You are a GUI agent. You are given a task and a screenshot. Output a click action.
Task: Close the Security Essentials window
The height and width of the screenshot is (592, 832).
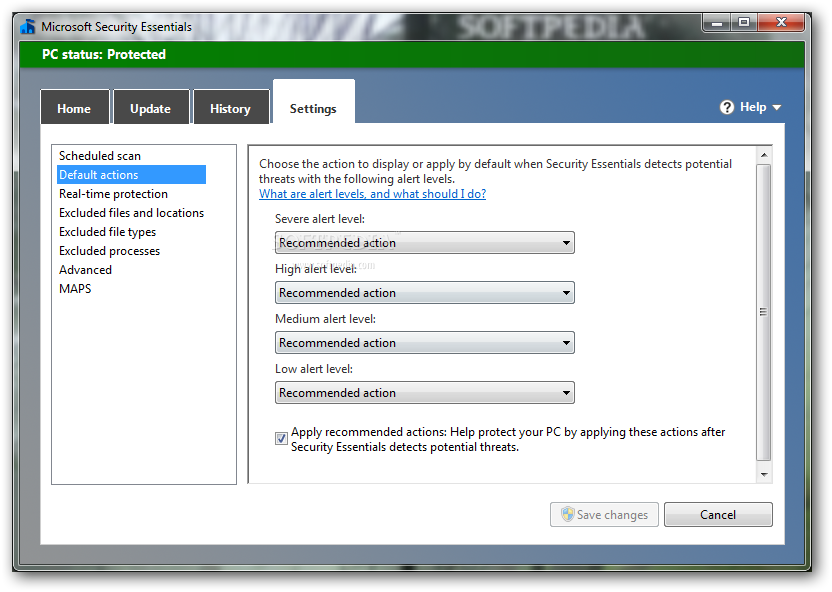pos(781,22)
